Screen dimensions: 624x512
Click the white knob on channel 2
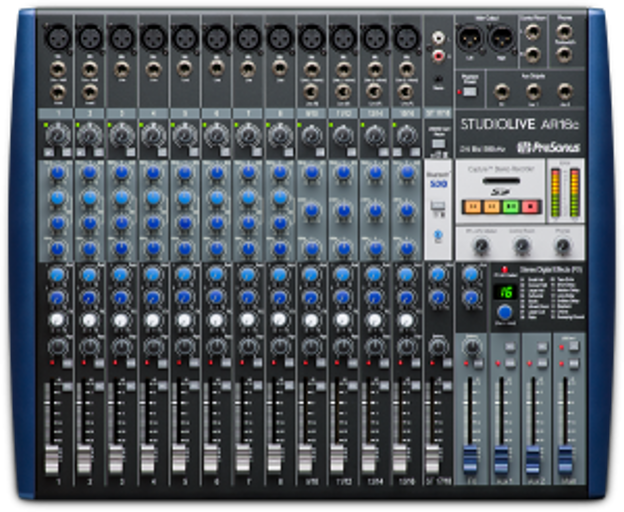(90, 320)
